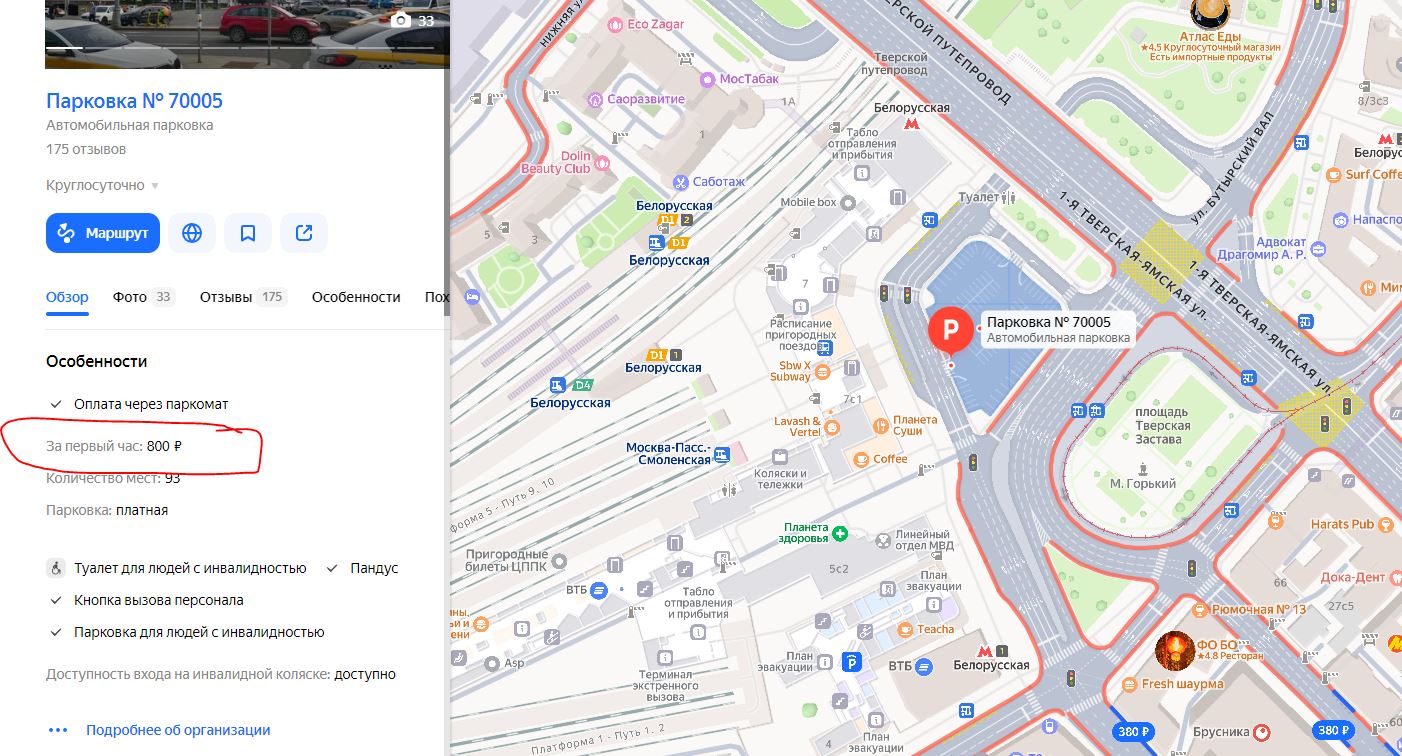Click the Оплата через паркомат feature text
Screen dimensions: 1402x756
pyautogui.click(x=151, y=404)
